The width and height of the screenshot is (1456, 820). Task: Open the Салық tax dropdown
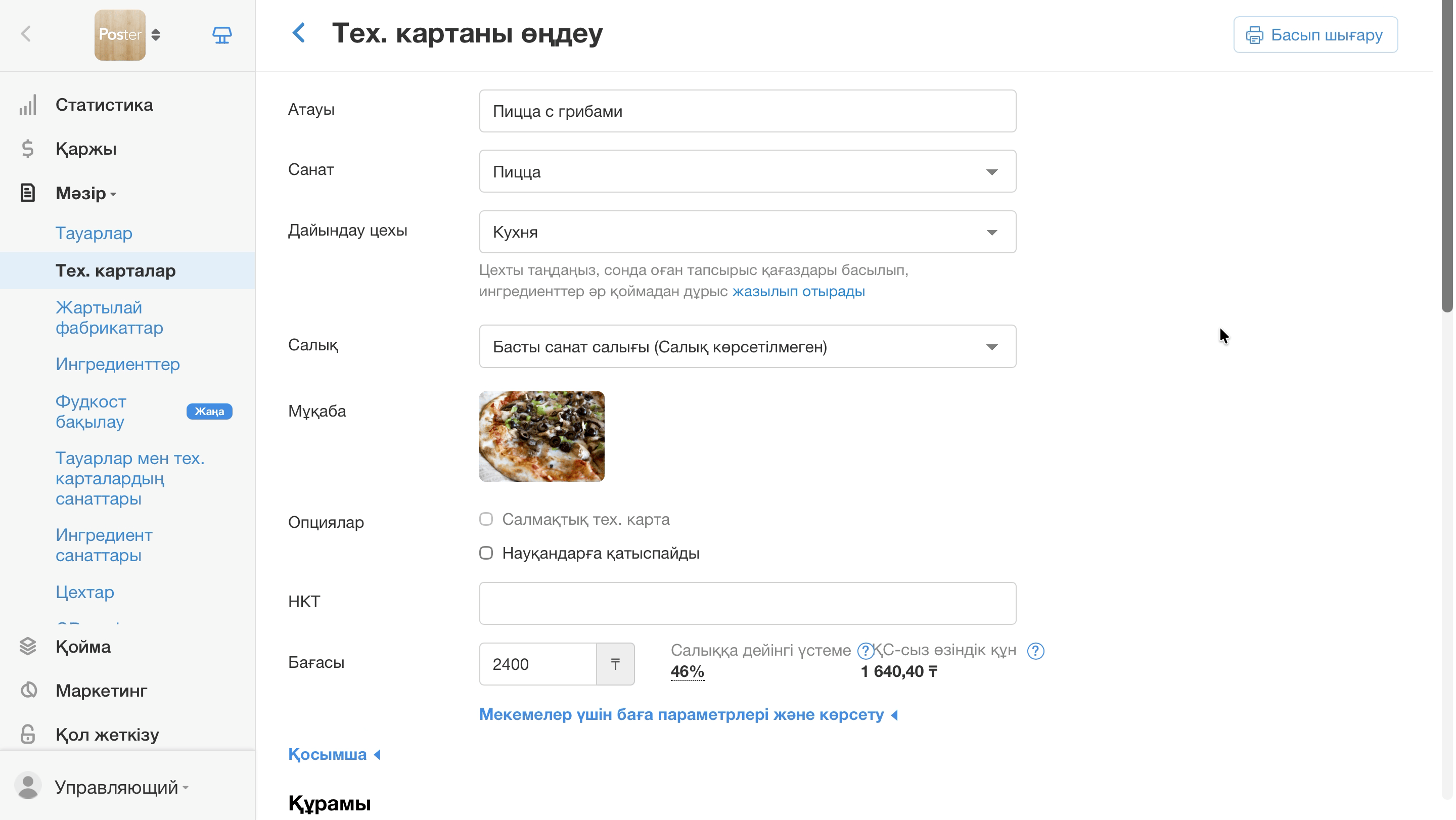(747, 346)
